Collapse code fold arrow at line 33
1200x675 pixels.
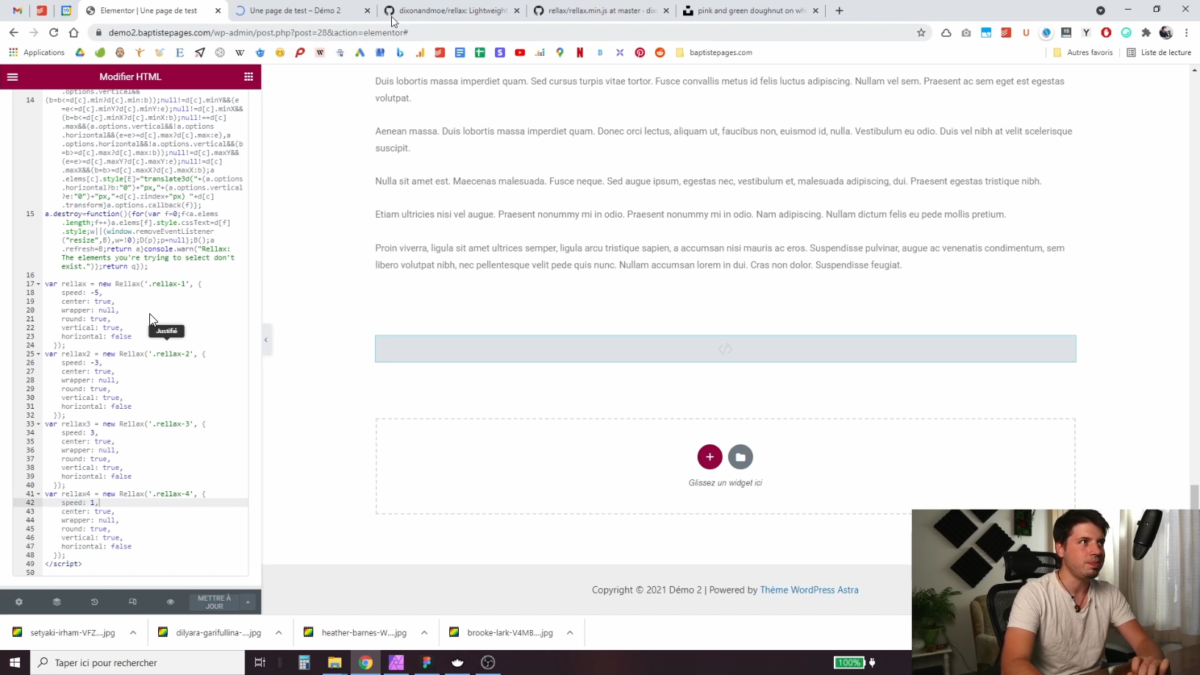coord(39,424)
